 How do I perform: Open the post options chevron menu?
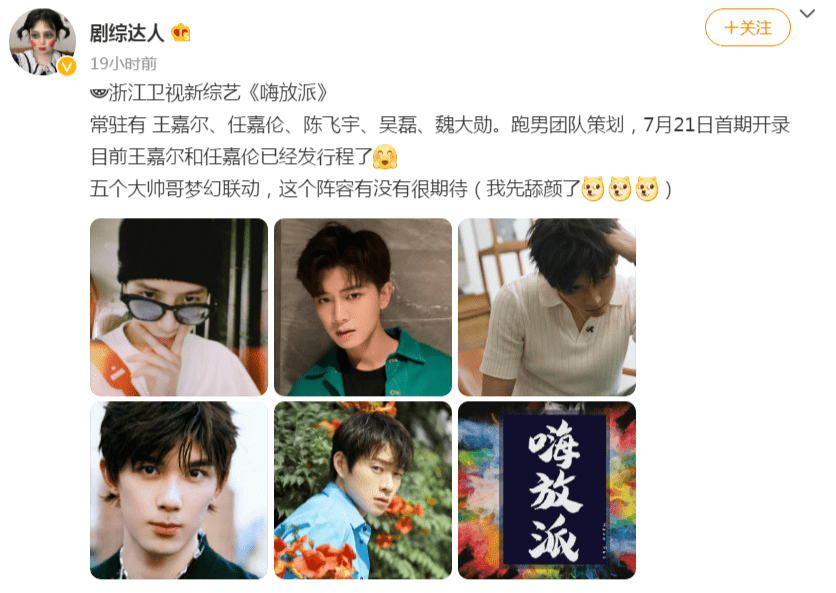807,14
